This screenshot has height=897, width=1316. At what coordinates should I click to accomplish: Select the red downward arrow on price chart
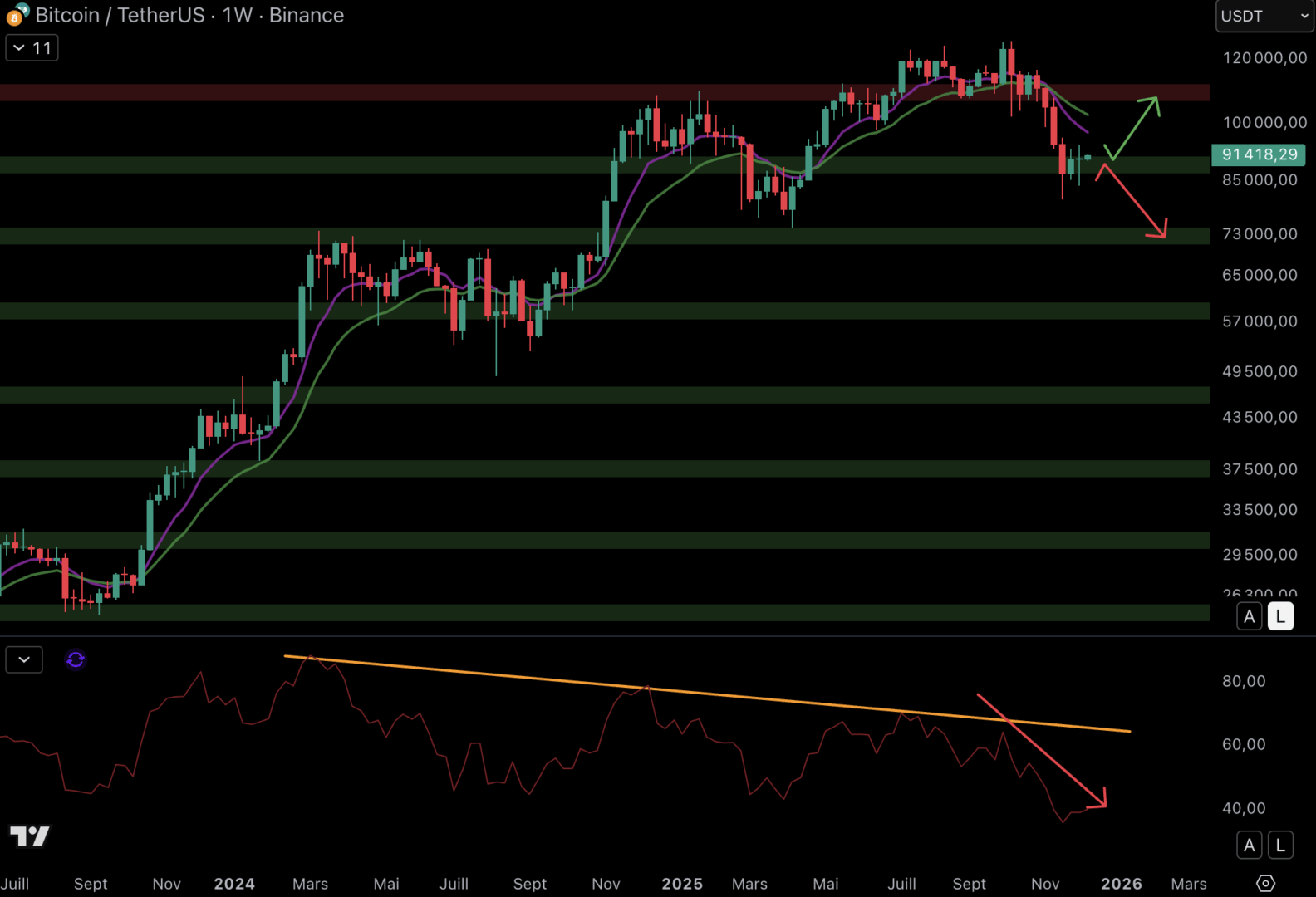1133,202
